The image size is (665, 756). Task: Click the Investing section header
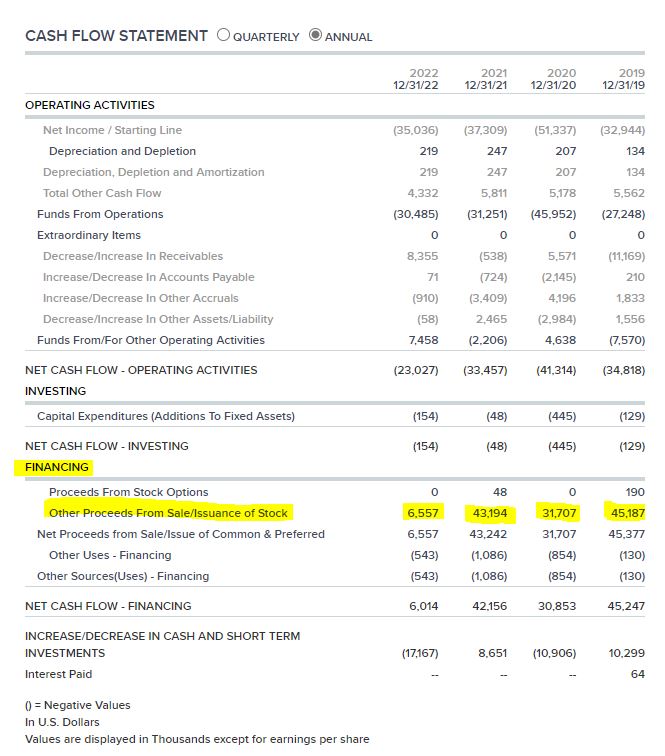(x=55, y=391)
